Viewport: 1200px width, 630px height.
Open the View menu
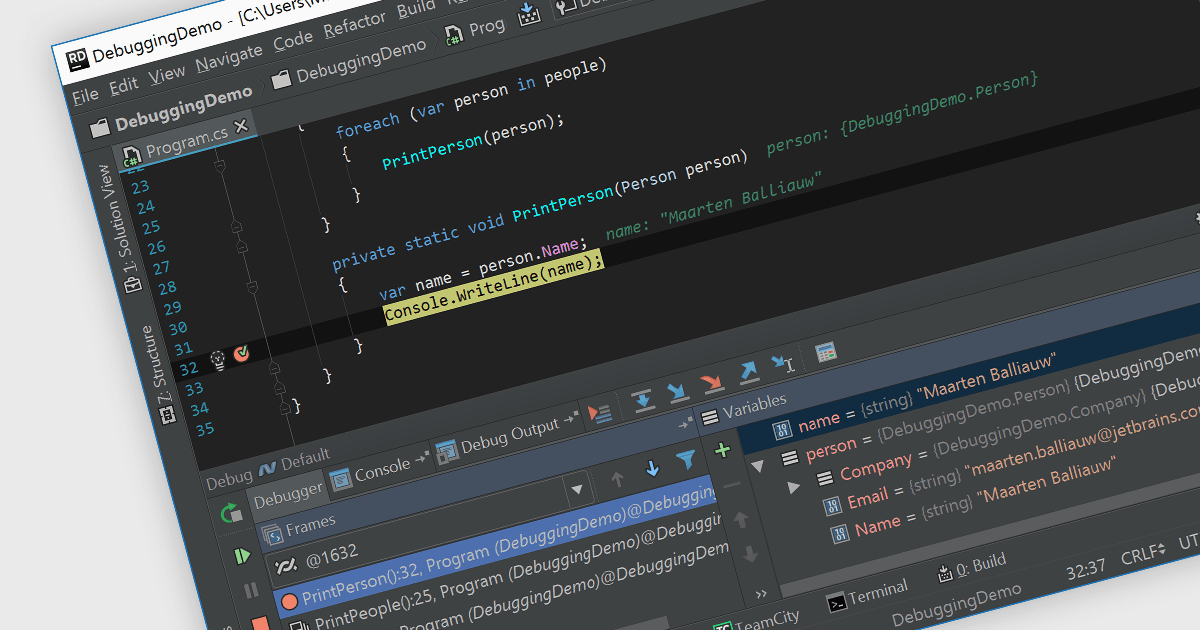coord(167,74)
